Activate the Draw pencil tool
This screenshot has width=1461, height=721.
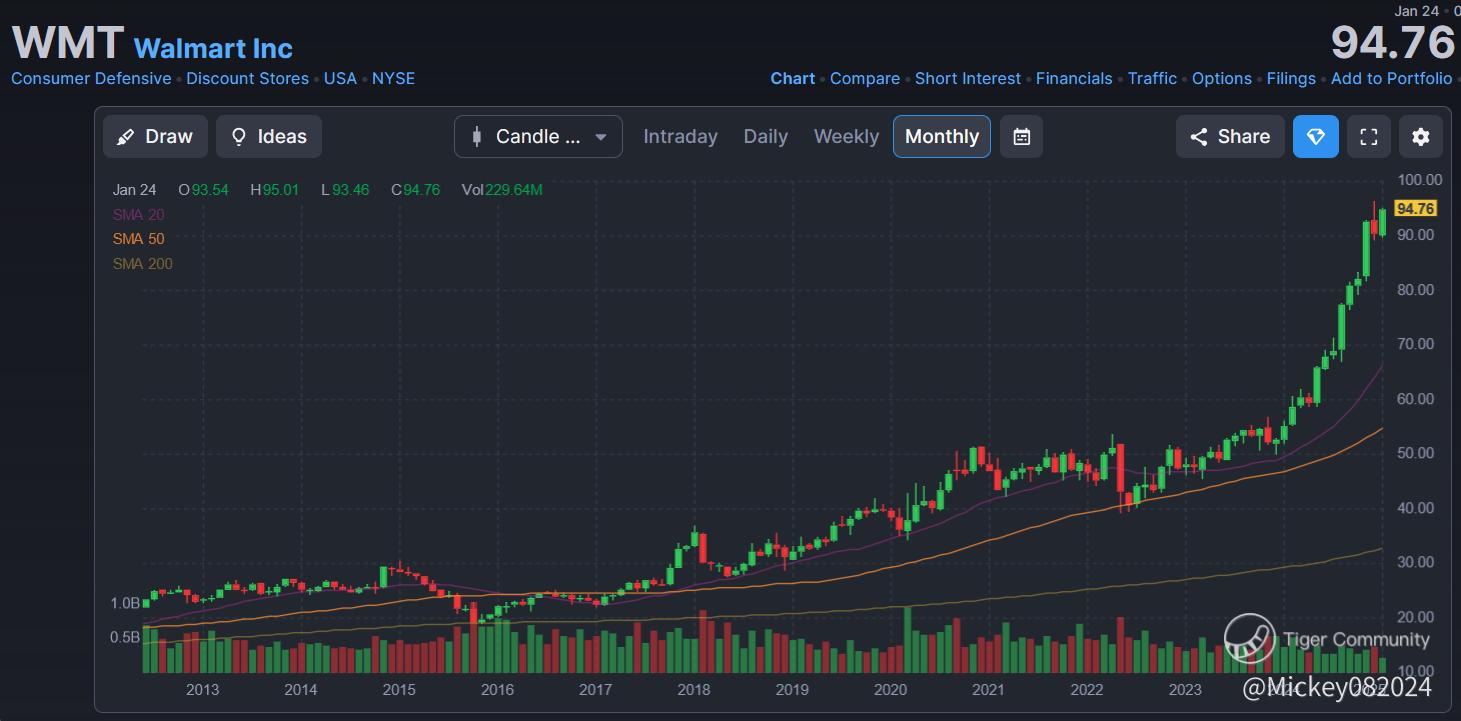coord(155,137)
